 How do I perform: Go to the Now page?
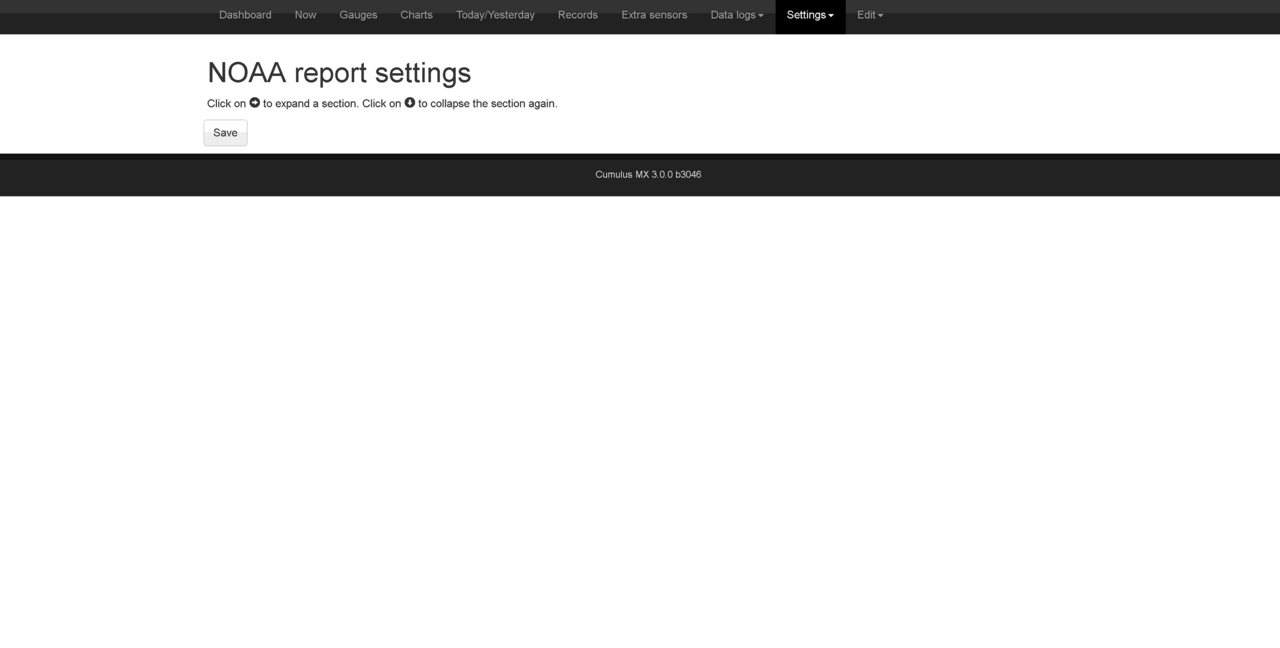[x=305, y=15]
